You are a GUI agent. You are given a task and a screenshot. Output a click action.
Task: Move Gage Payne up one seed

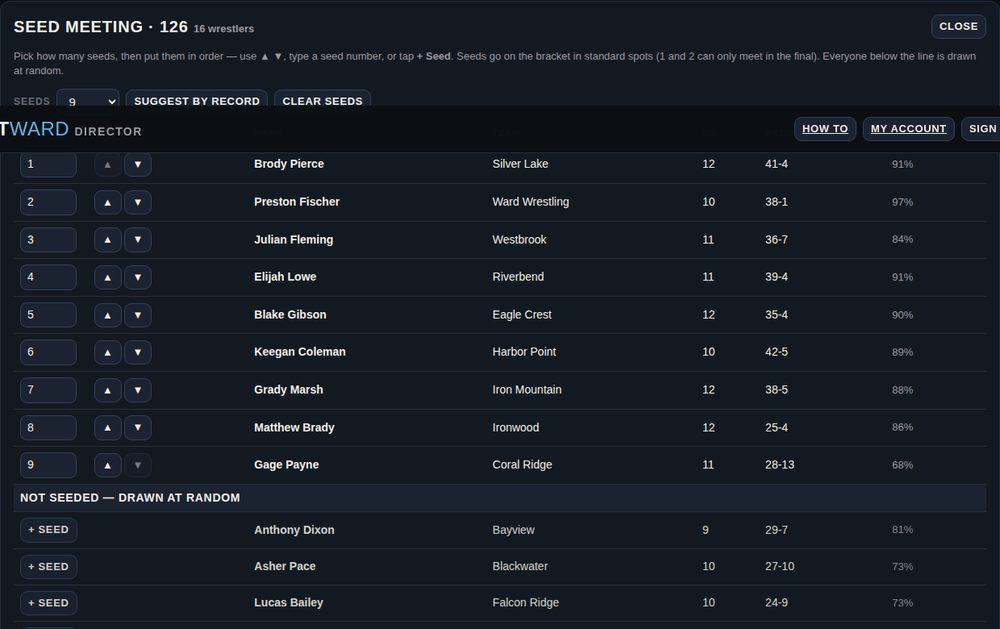(108, 465)
